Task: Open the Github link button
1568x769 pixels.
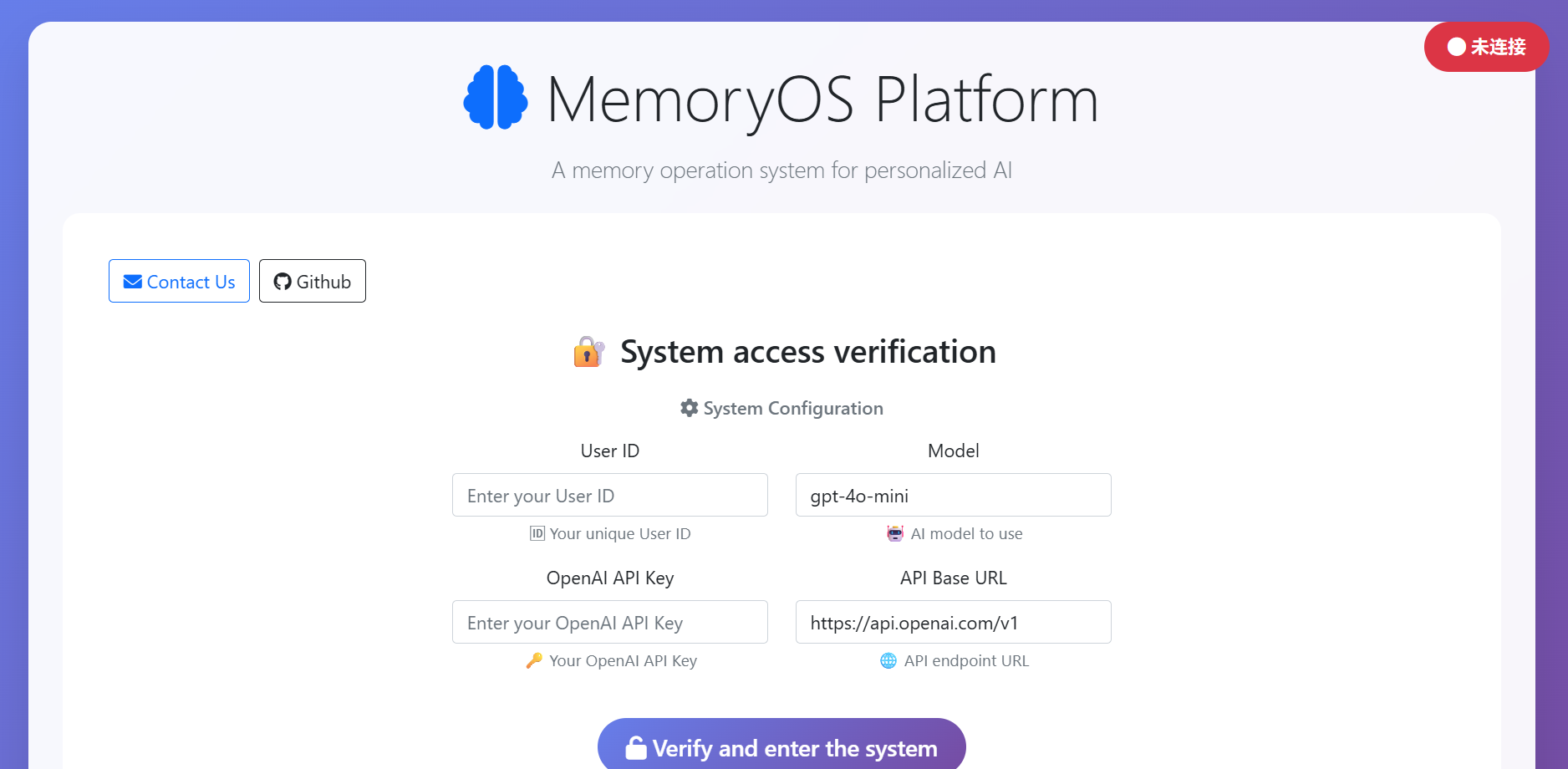Action: [313, 282]
